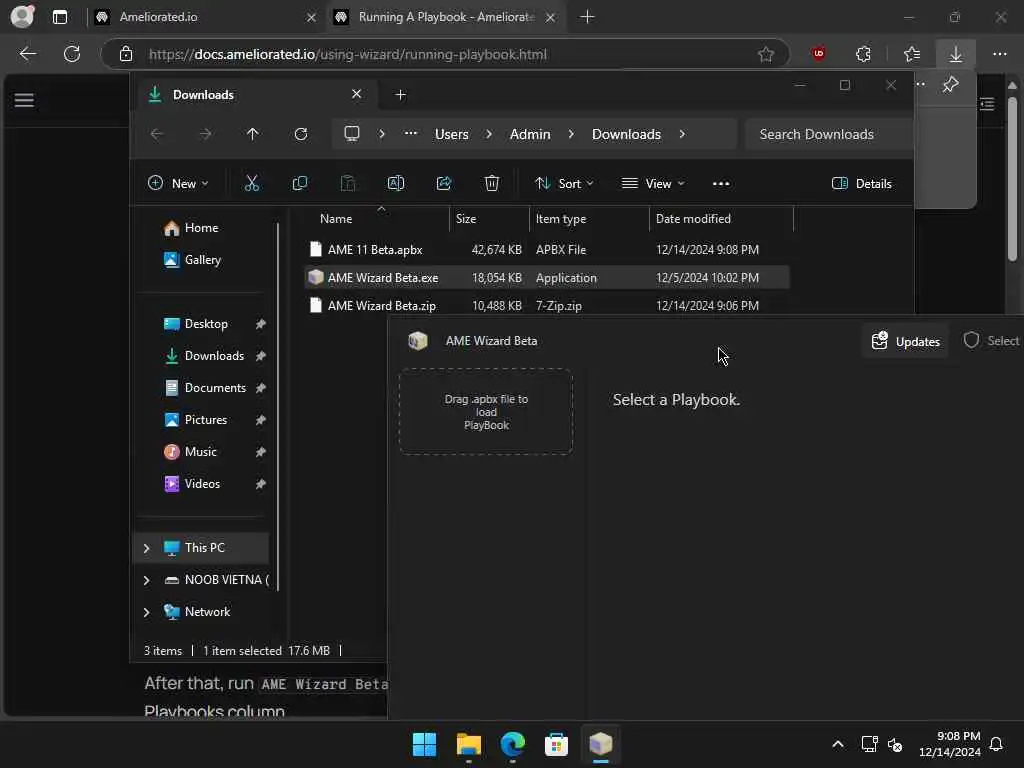Close the Downloads tab in File Explorer
Screen dimensions: 1024x768
[x=357, y=94]
